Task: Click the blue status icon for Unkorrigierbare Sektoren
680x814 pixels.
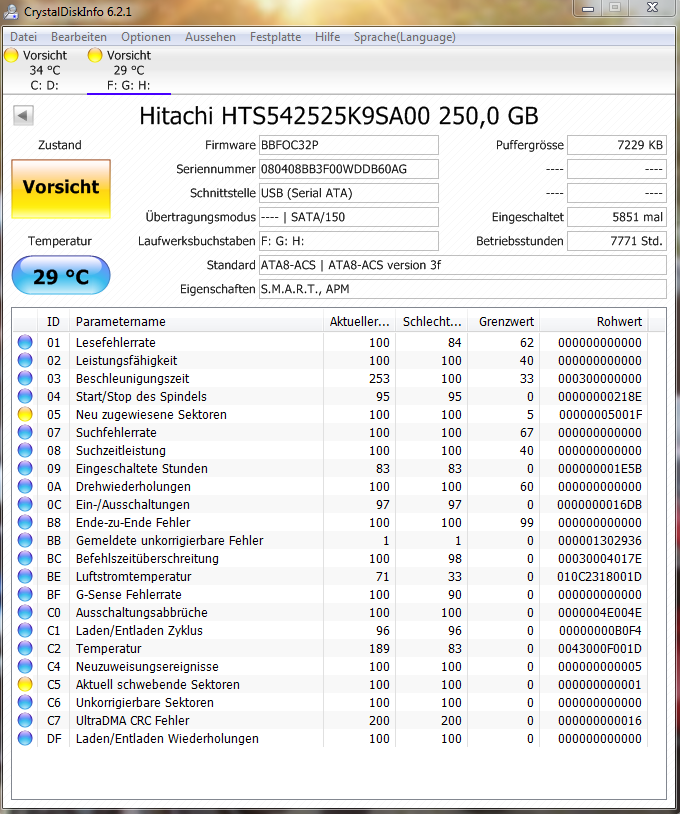Action: tap(25, 702)
